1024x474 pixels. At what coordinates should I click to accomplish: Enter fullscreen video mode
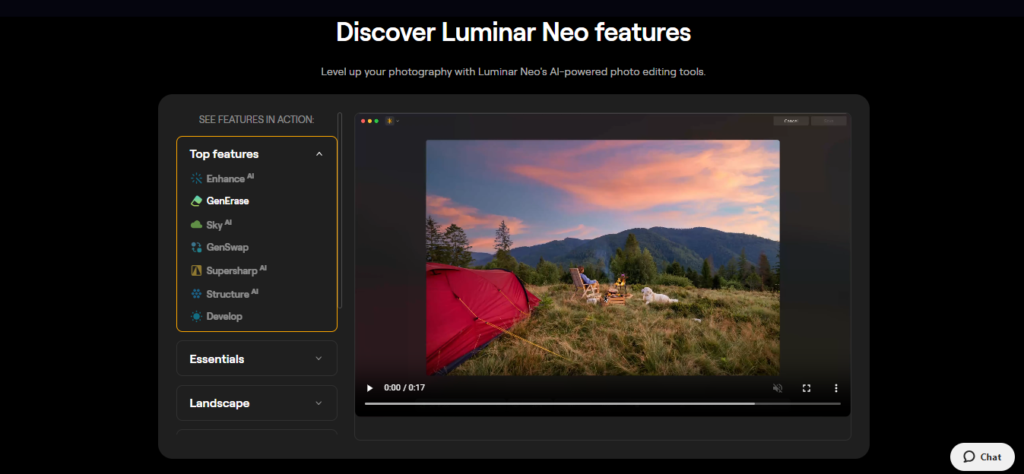click(x=807, y=388)
